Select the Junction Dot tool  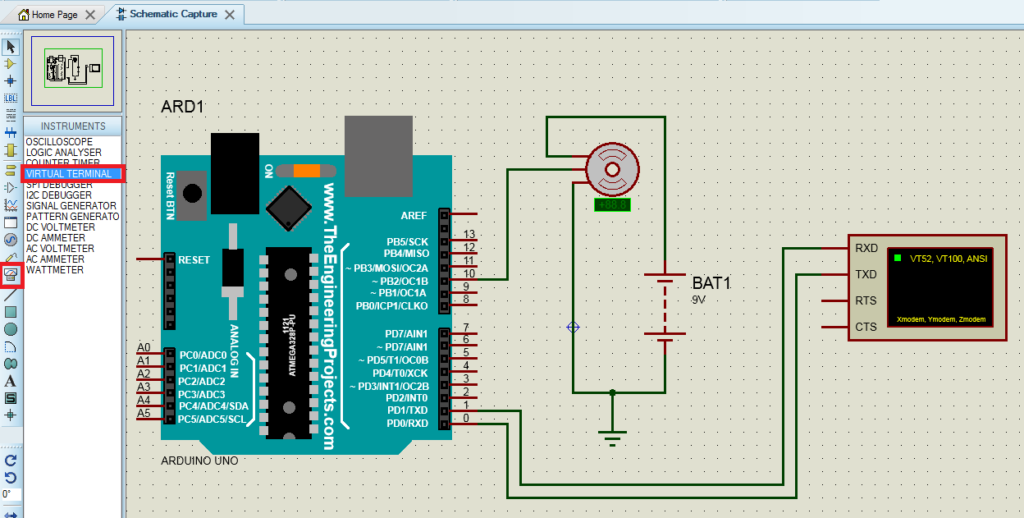point(11,80)
